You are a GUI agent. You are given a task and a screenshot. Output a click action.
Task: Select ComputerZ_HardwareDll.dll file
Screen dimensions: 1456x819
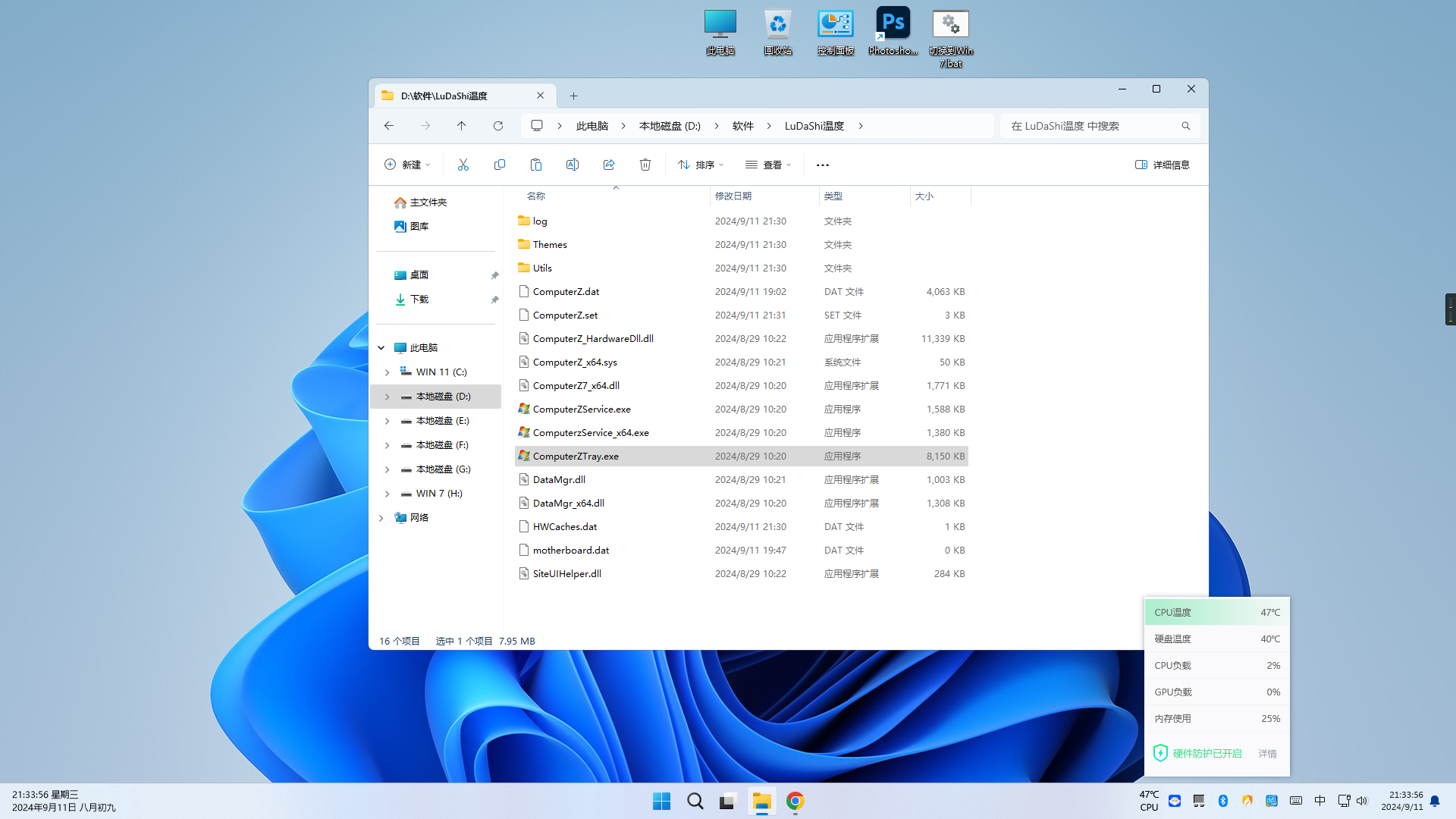(742, 338)
